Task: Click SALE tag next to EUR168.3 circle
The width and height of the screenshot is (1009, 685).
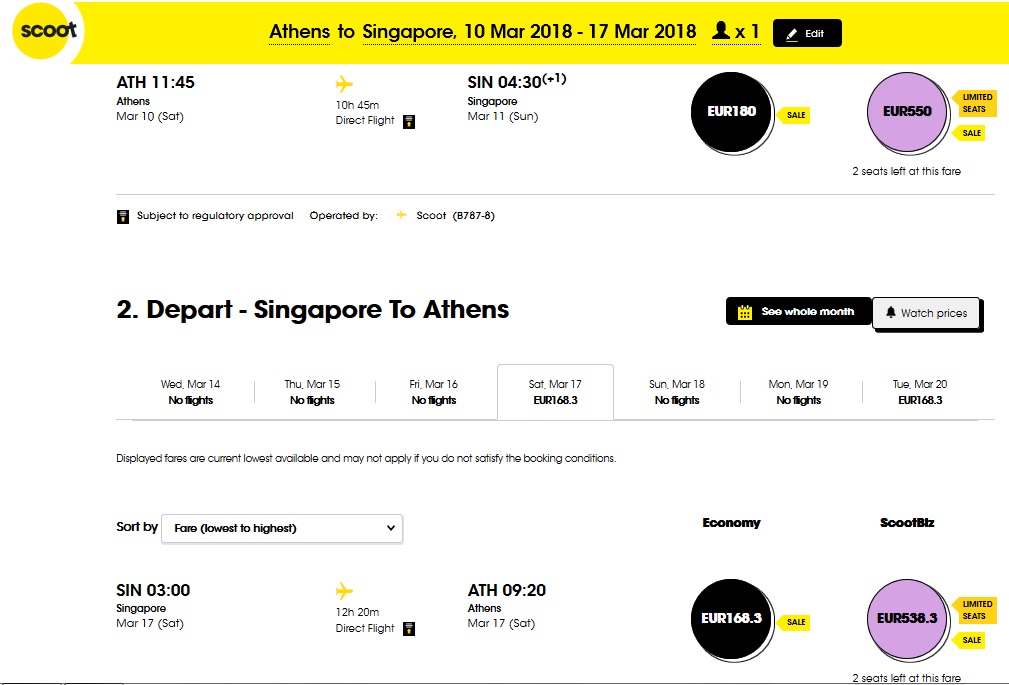Action: pos(794,623)
